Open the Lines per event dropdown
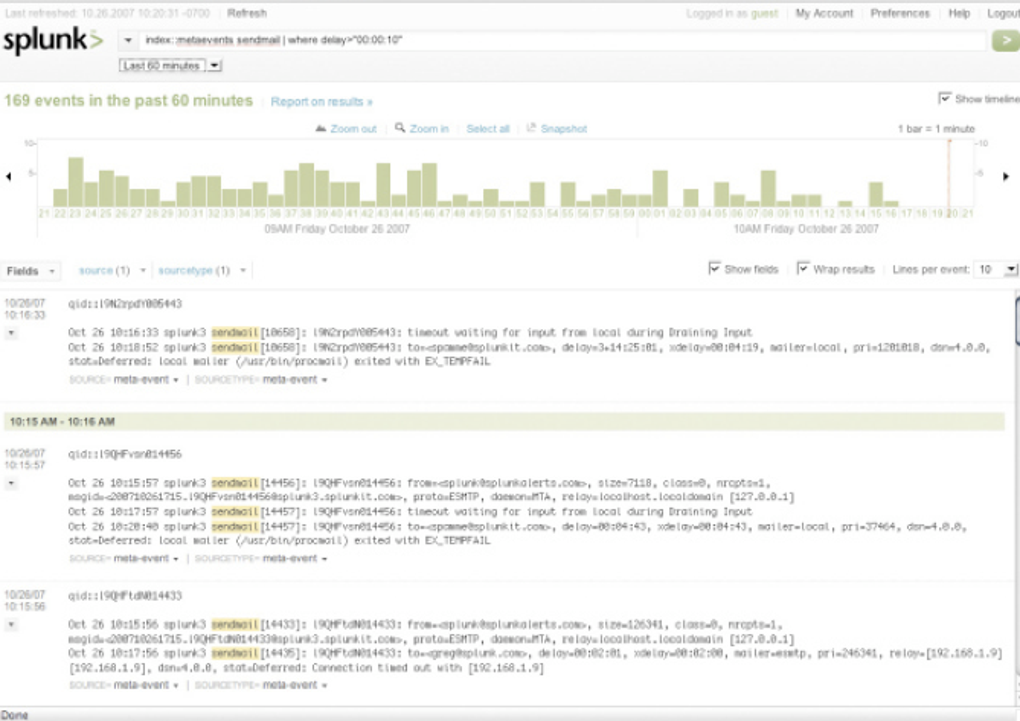The width and height of the screenshot is (1020, 721). 996,269
